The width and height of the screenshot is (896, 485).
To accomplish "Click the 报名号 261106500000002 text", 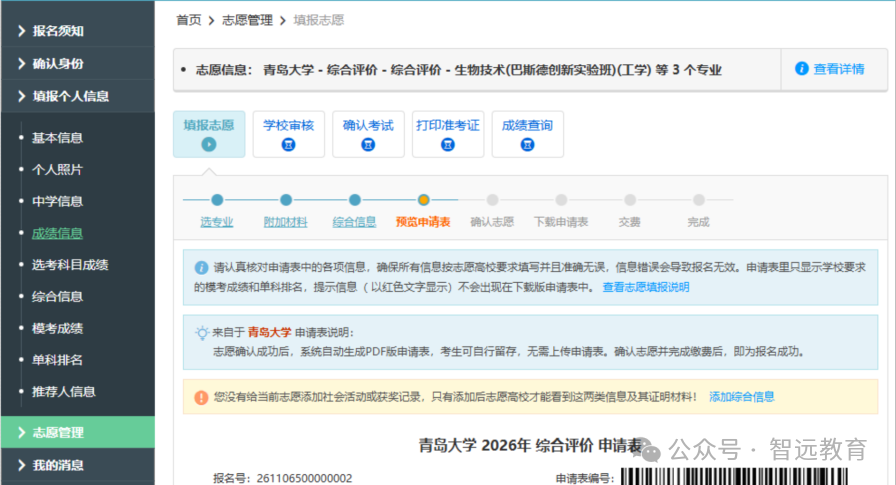I will 283,478.
